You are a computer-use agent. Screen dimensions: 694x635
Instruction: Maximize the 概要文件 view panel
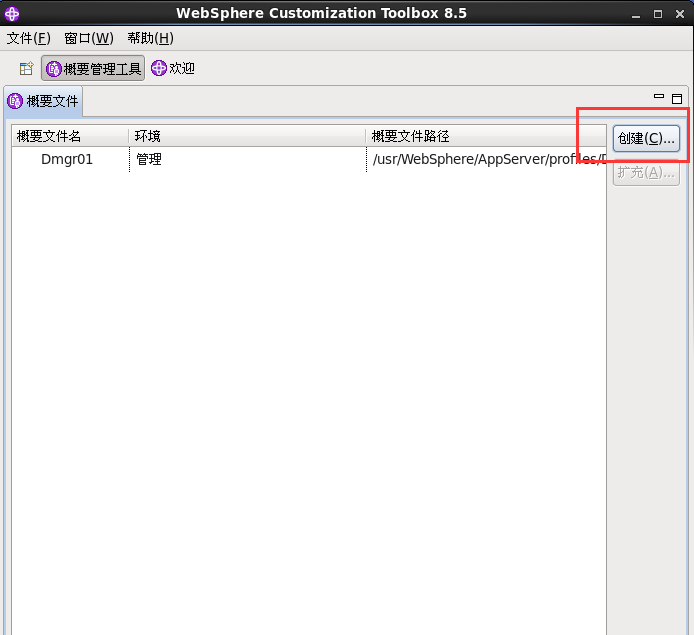[677, 98]
